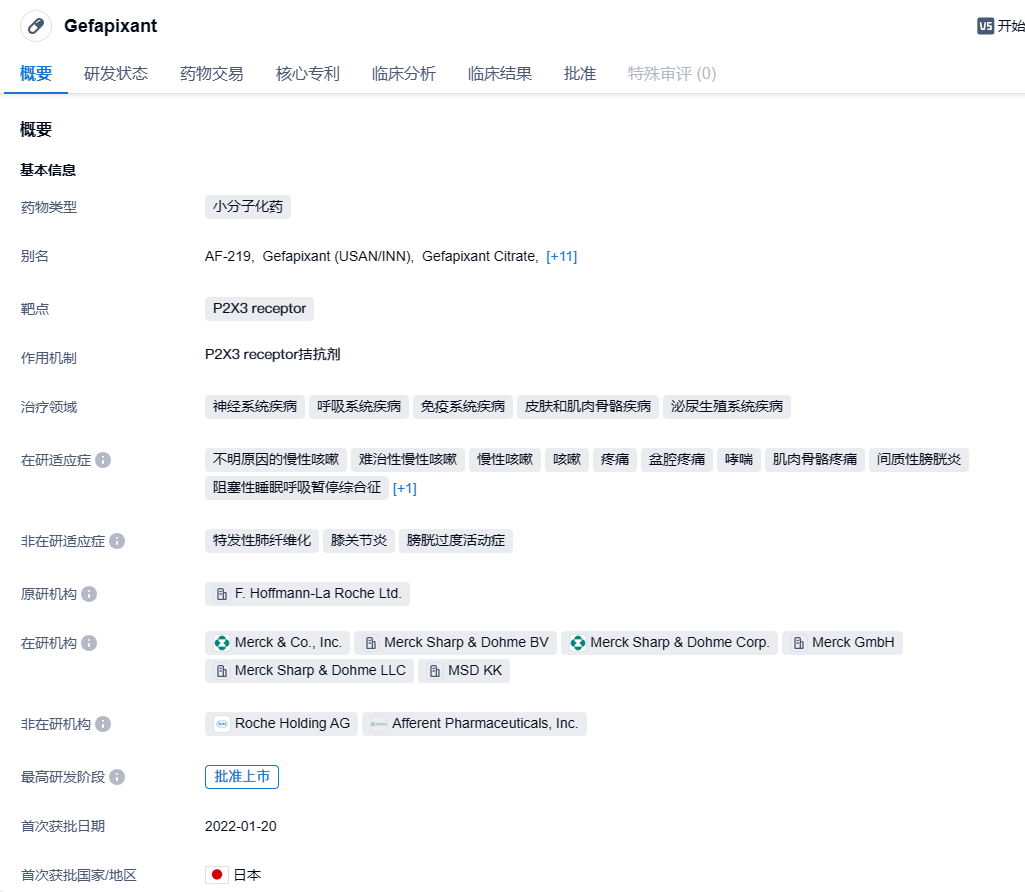This screenshot has width=1025, height=892.
Task: Open the 临床结果 tab
Action: 500,73
